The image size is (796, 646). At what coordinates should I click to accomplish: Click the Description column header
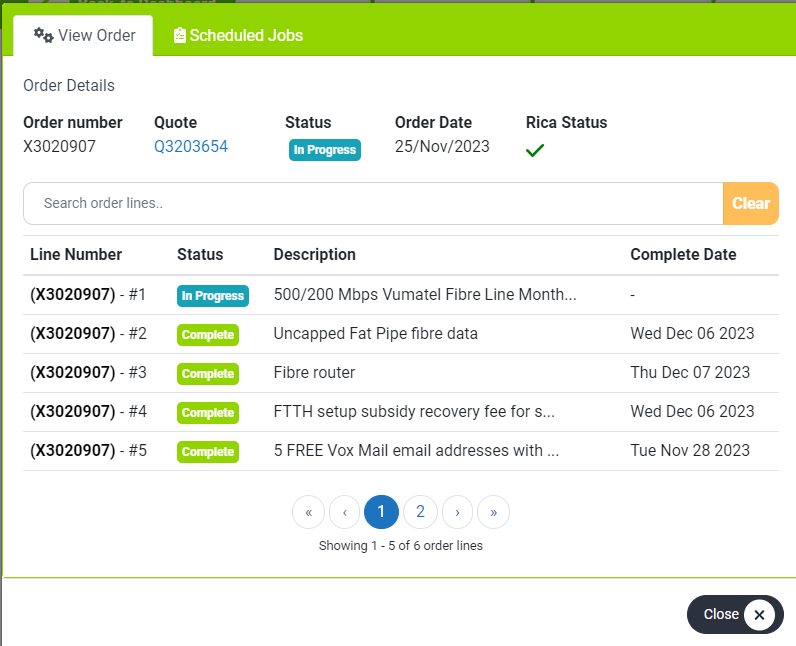(315, 254)
